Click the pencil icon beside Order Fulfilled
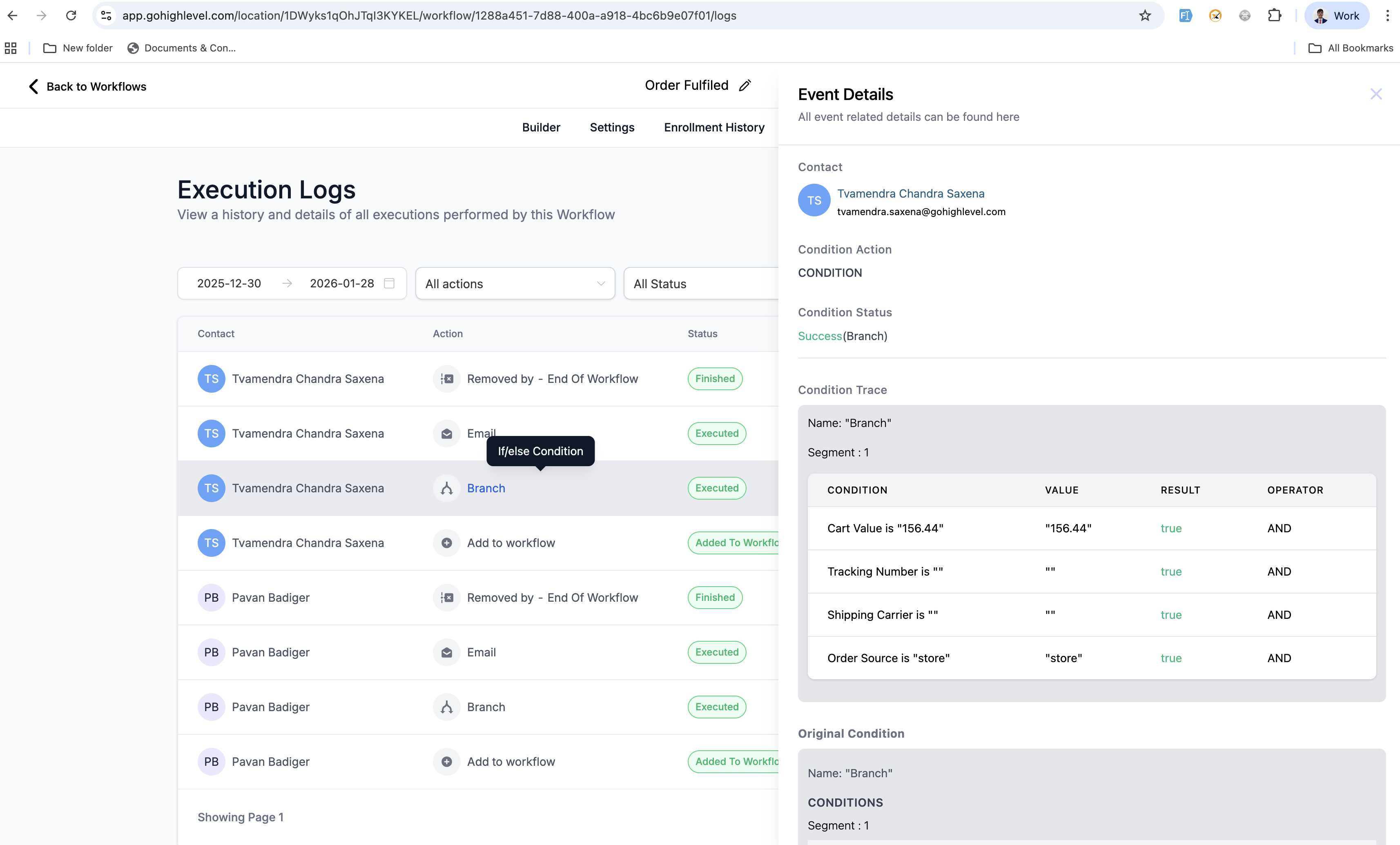This screenshot has width=1400, height=845. tap(745, 86)
